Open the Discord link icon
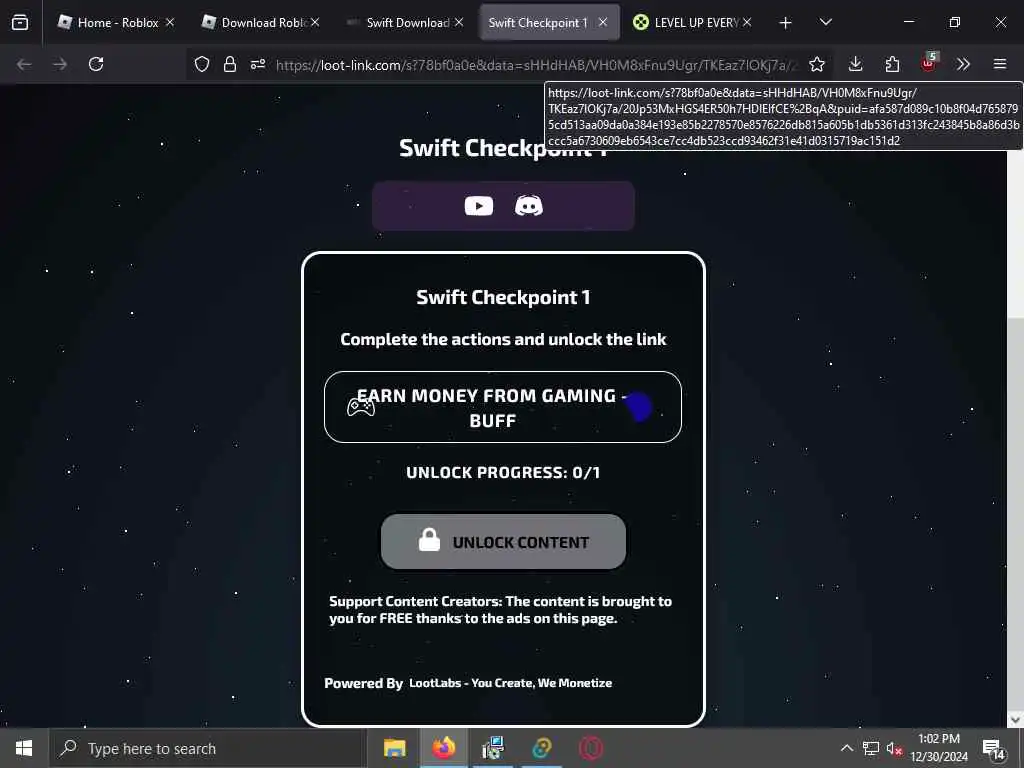1024x768 pixels. pyautogui.click(x=529, y=206)
